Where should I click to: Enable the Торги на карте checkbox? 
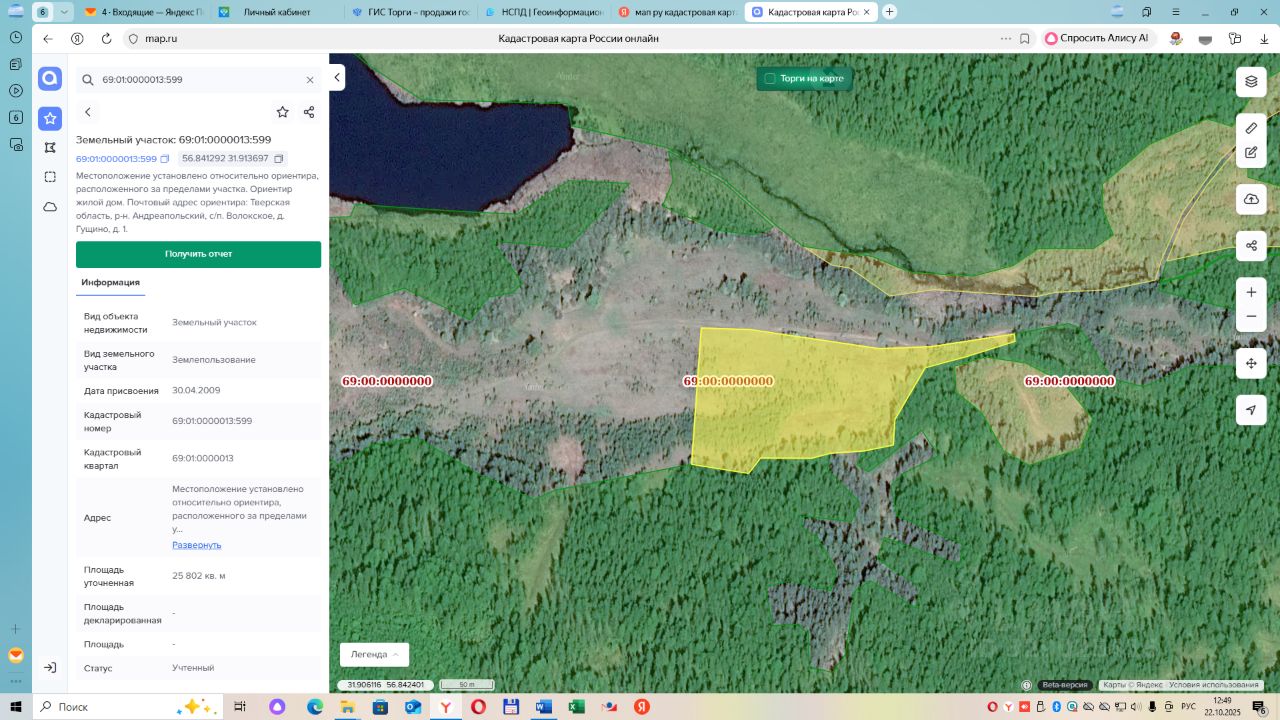coord(770,78)
